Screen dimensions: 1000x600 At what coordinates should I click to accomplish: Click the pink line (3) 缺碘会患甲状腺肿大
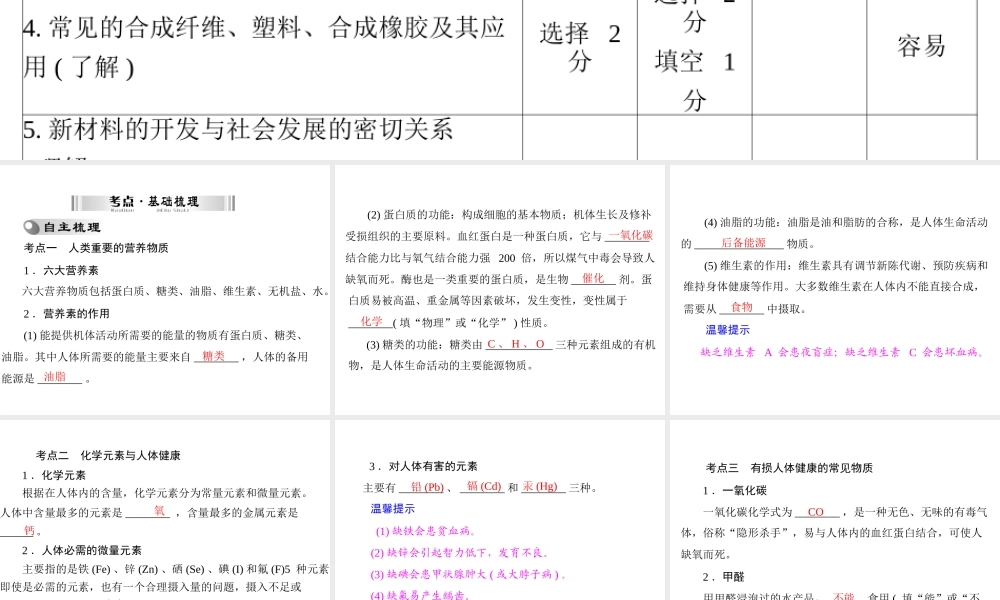[468, 574]
